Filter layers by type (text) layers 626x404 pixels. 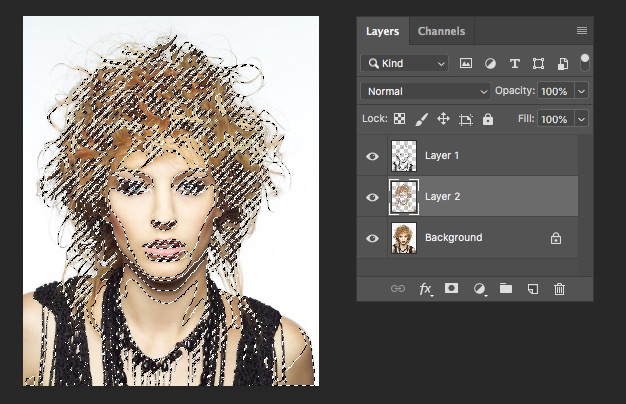click(515, 63)
